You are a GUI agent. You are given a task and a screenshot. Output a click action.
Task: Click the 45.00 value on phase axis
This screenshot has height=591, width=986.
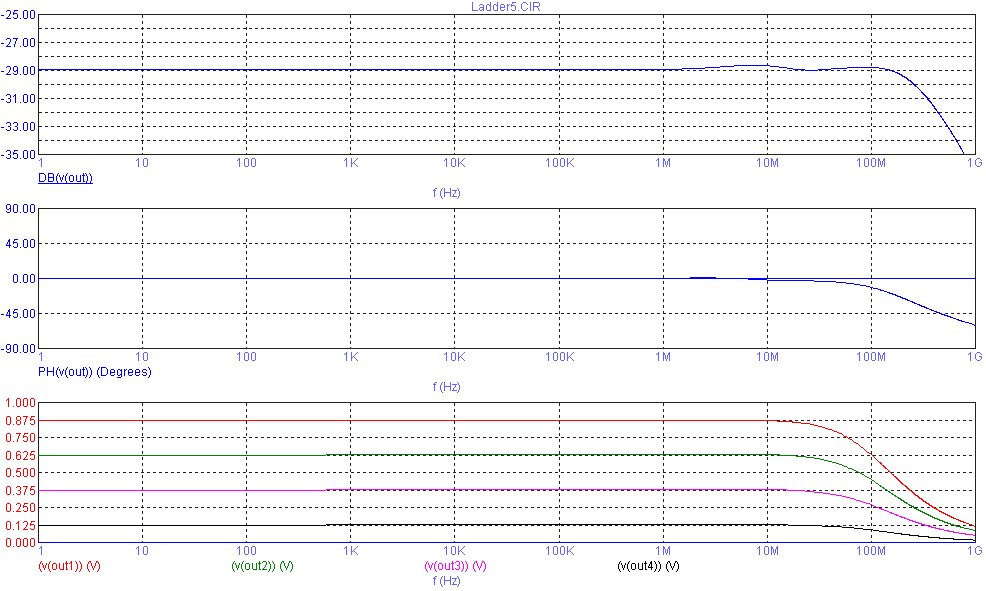tap(21, 244)
